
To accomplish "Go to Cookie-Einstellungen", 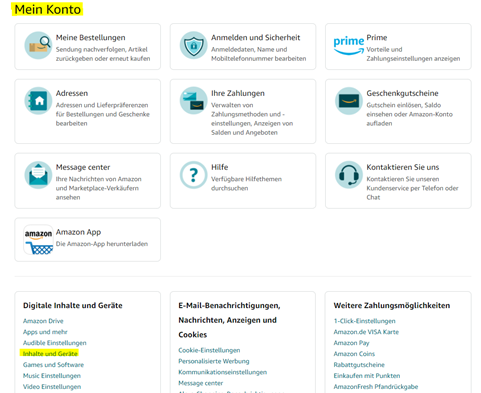I will pyautogui.click(x=209, y=350).
